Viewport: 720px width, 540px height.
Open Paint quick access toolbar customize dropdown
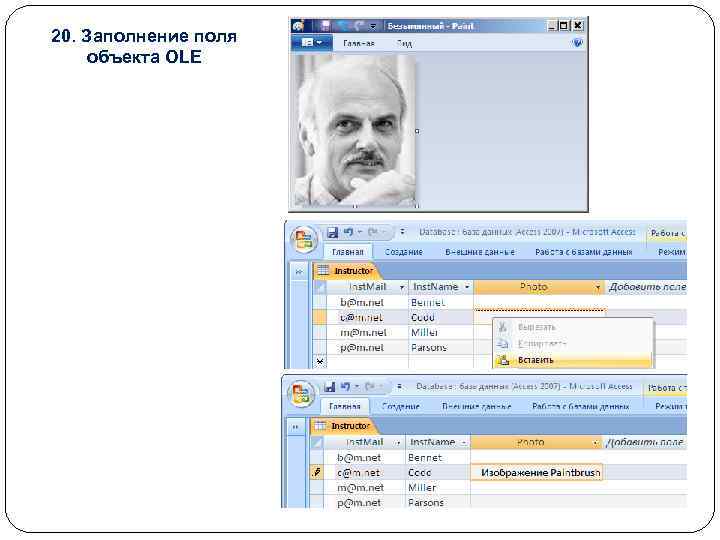coord(373,26)
